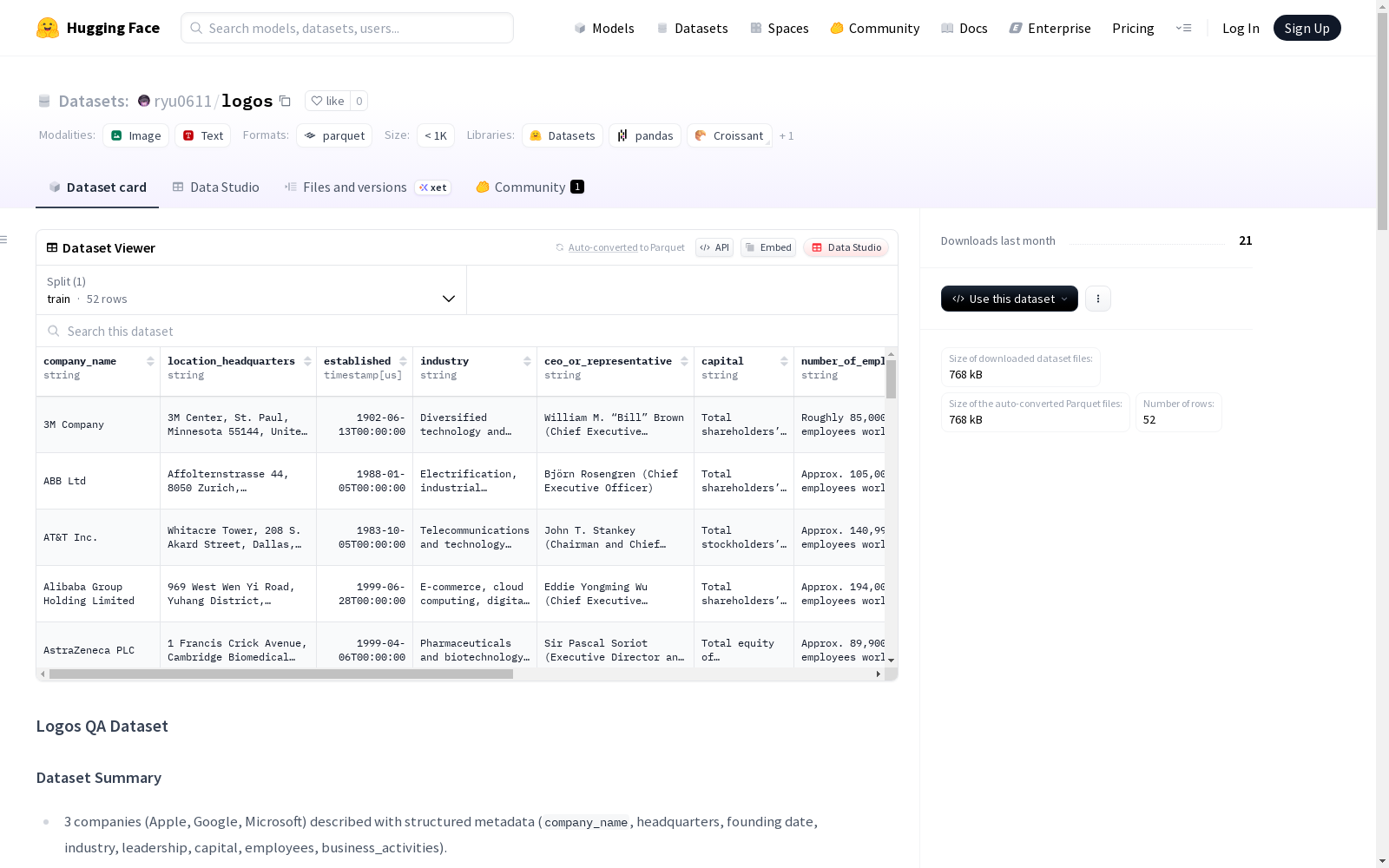Click the Sign Up button
1389x868 pixels.
pos(1307,28)
